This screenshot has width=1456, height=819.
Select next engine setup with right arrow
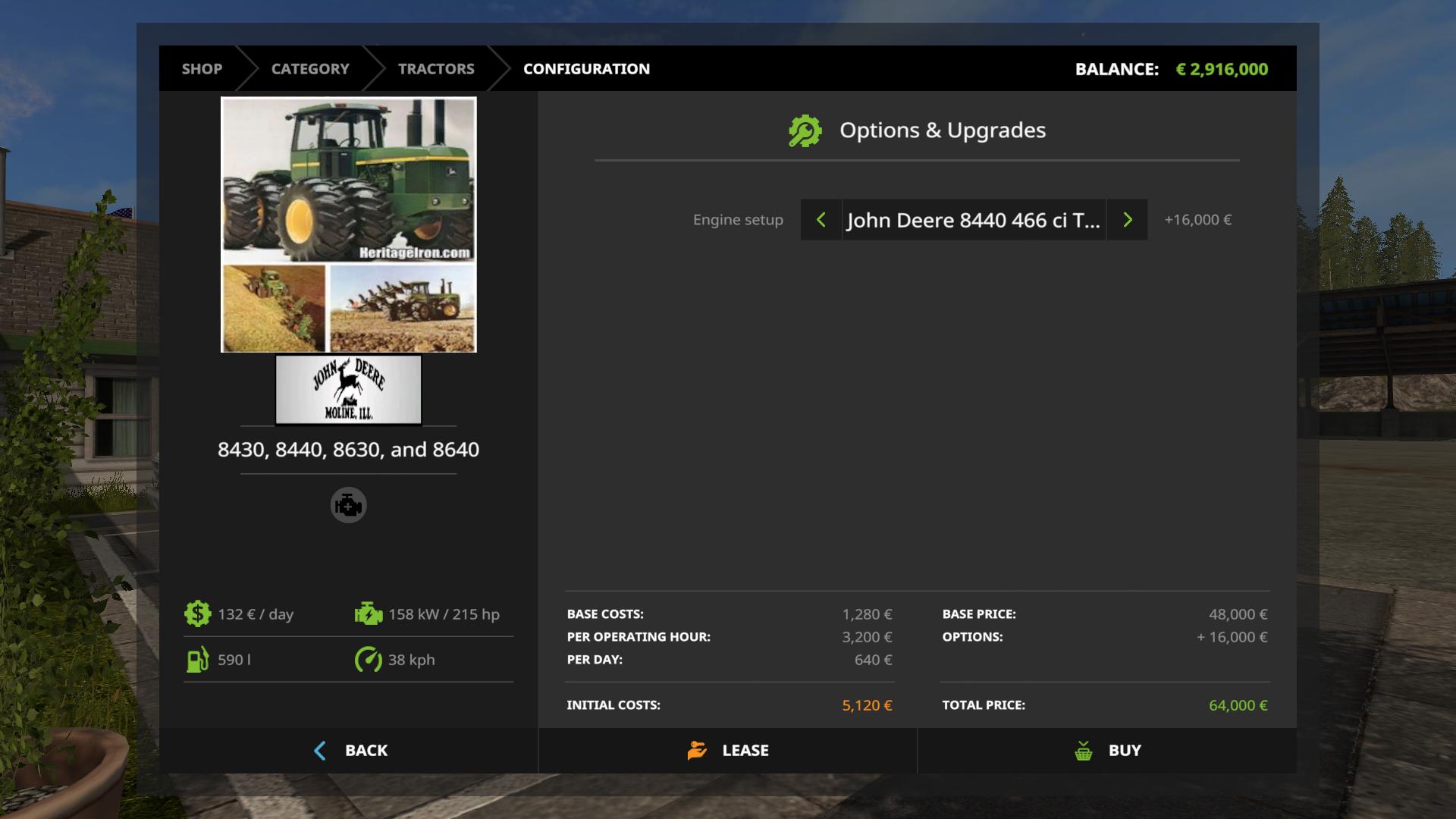click(x=1127, y=220)
